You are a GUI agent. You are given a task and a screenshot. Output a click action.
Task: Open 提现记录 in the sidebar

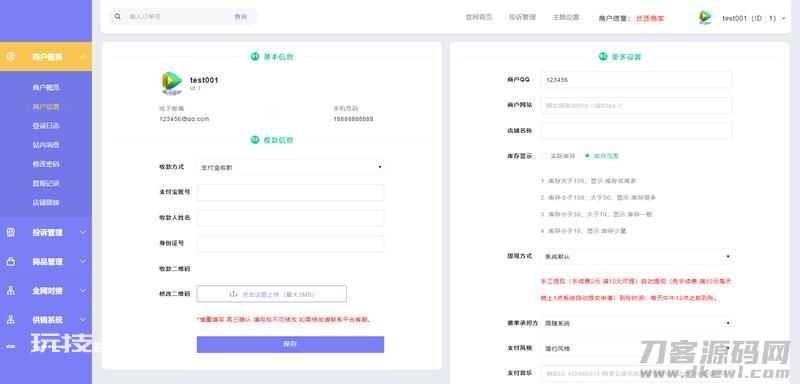pyautogui.click(x=46, y=183)
